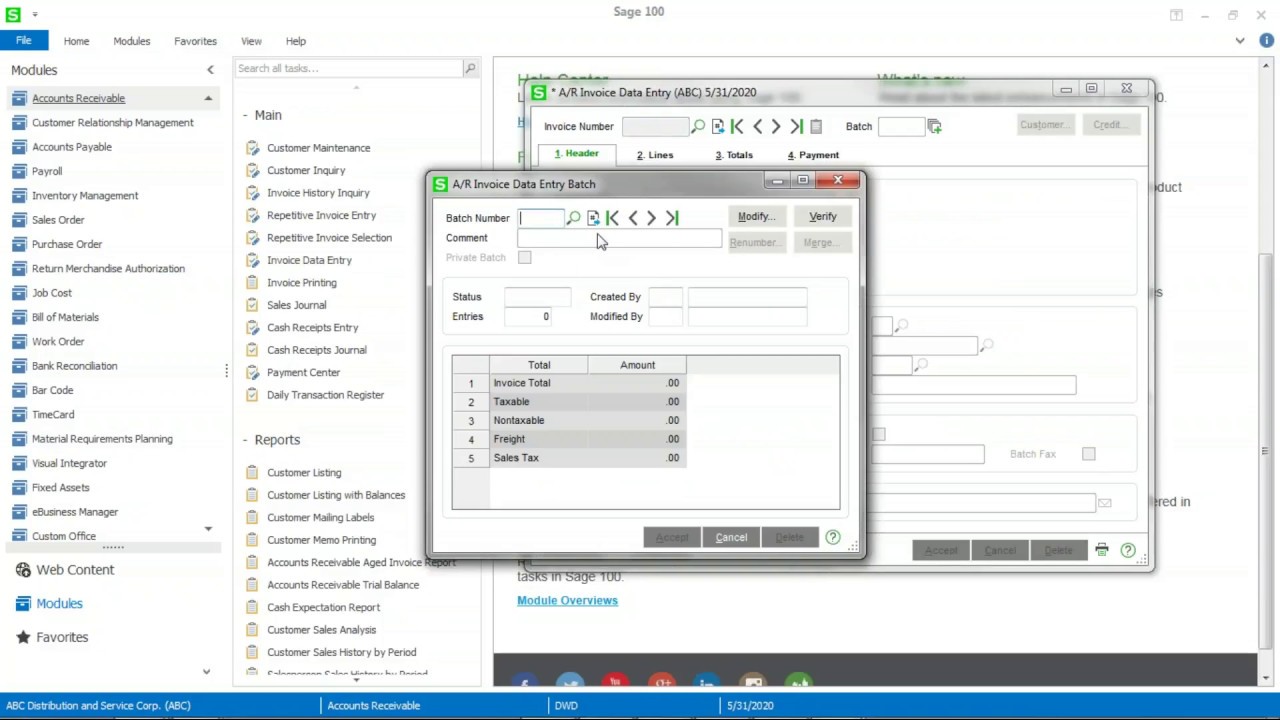Viewport: 1280px width, 720px height.
Task: Switch to the 2. Lines tab
Action: click(x=655, y=155)
